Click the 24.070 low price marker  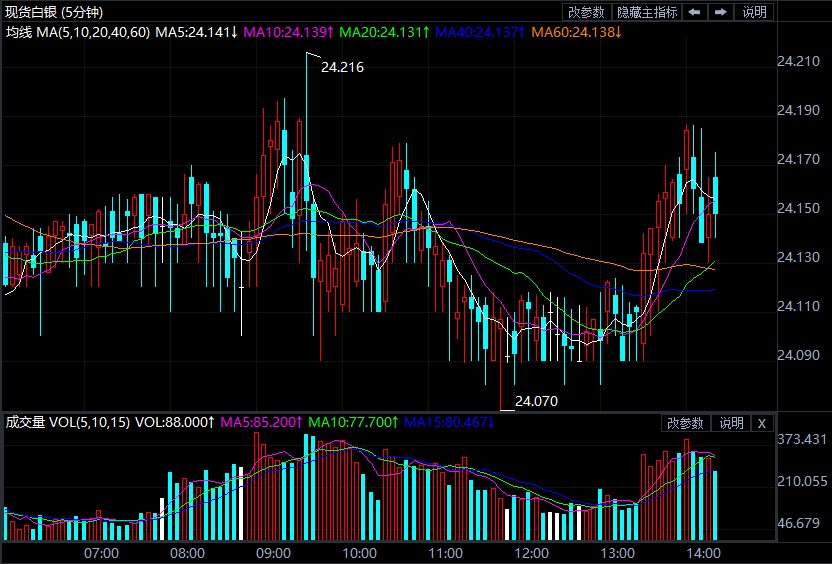tap(536, 401)
